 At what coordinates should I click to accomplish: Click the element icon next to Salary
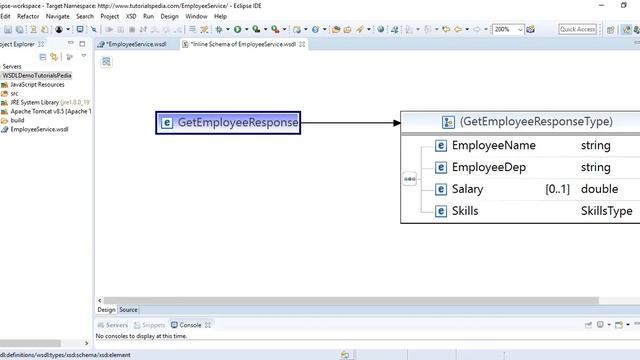click(x=441, y=189)
